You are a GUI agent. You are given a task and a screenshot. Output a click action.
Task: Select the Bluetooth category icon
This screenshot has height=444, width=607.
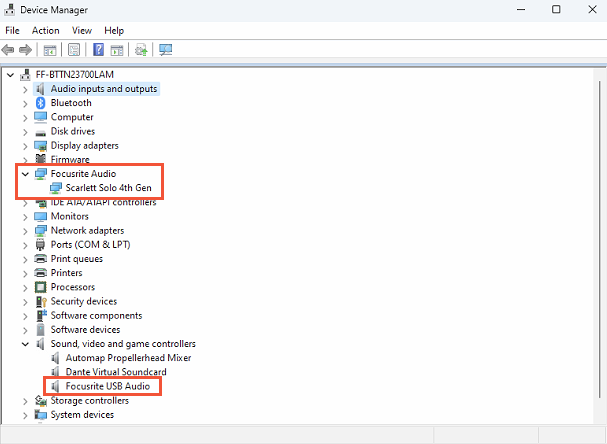(x=41, y=103)
